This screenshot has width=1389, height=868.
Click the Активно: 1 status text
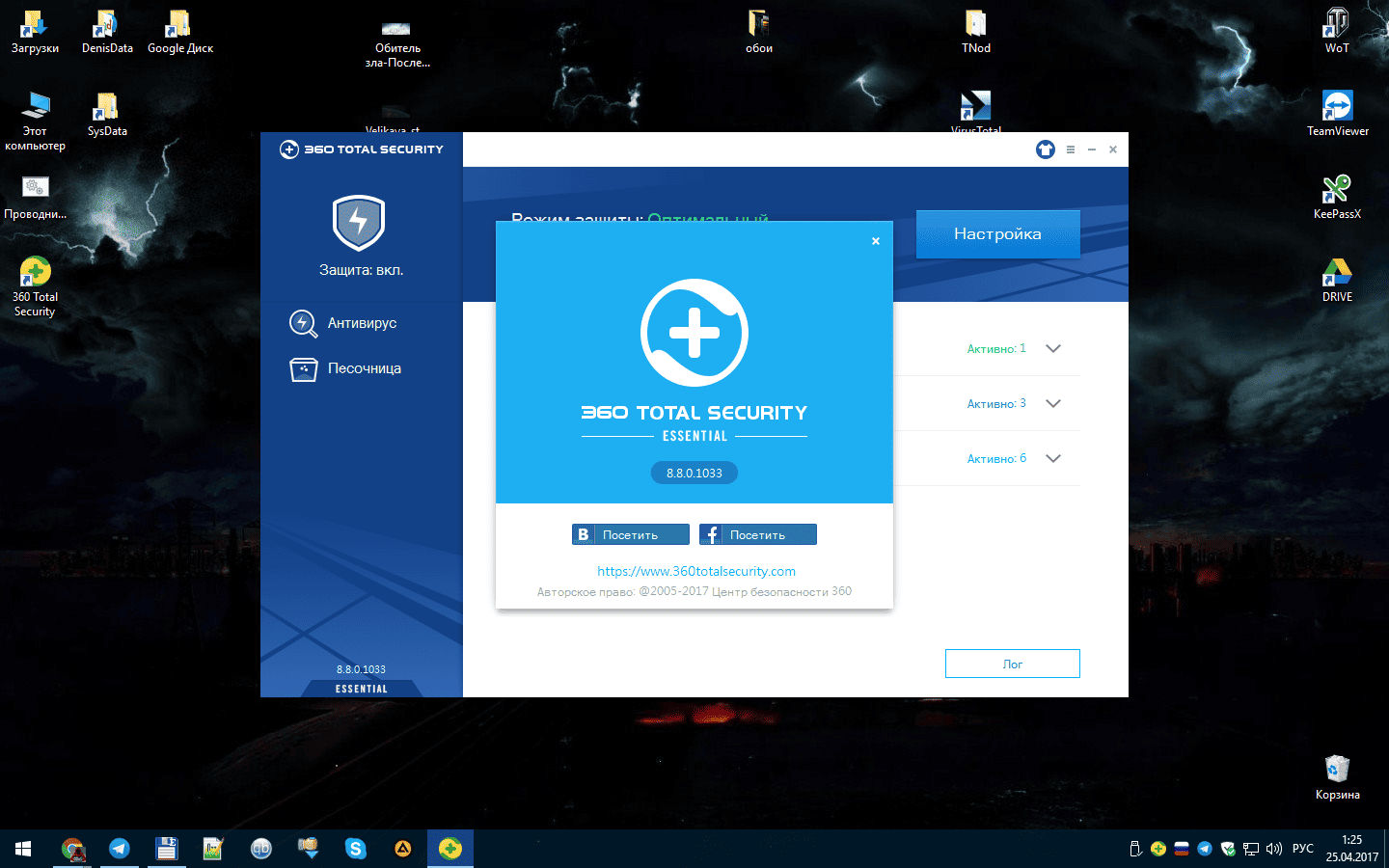tap(996, 348)
